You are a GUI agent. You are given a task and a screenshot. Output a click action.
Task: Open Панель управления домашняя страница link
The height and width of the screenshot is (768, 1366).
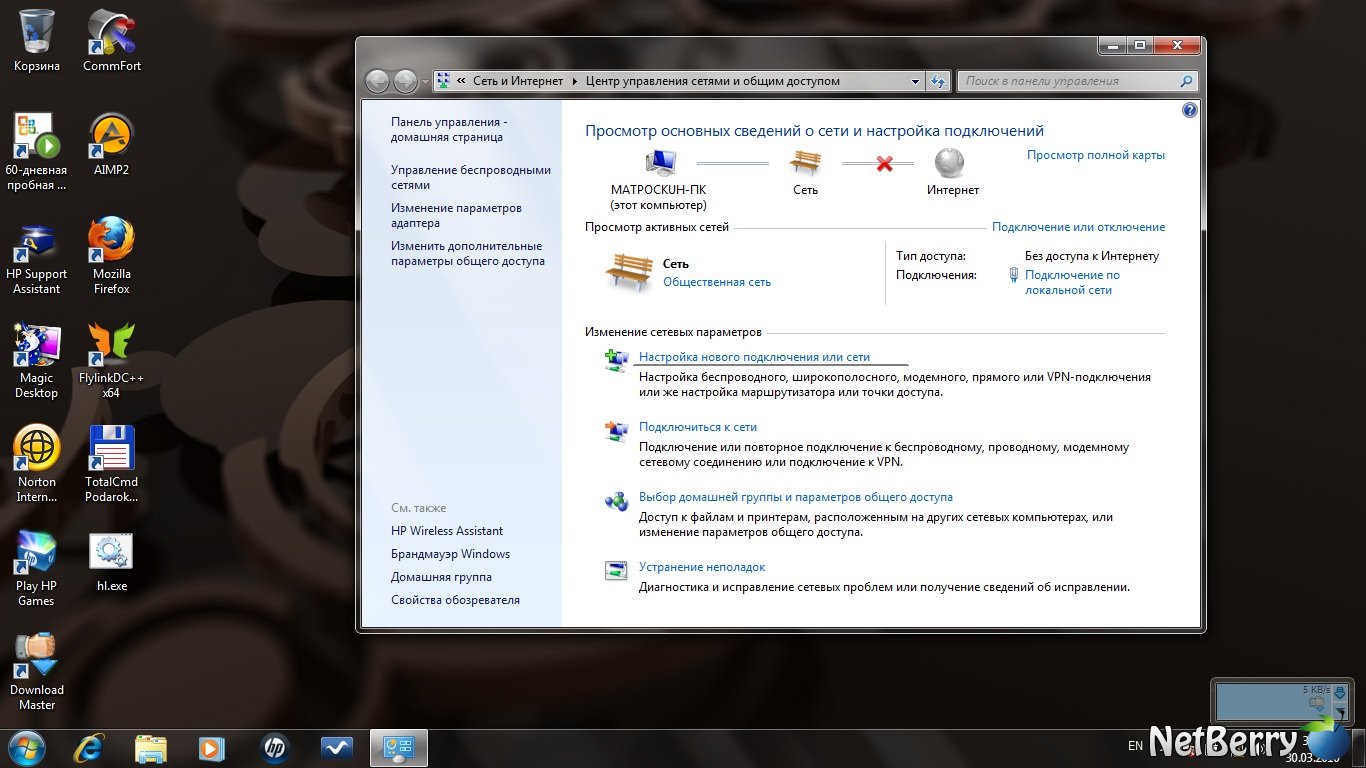(449, 129)
